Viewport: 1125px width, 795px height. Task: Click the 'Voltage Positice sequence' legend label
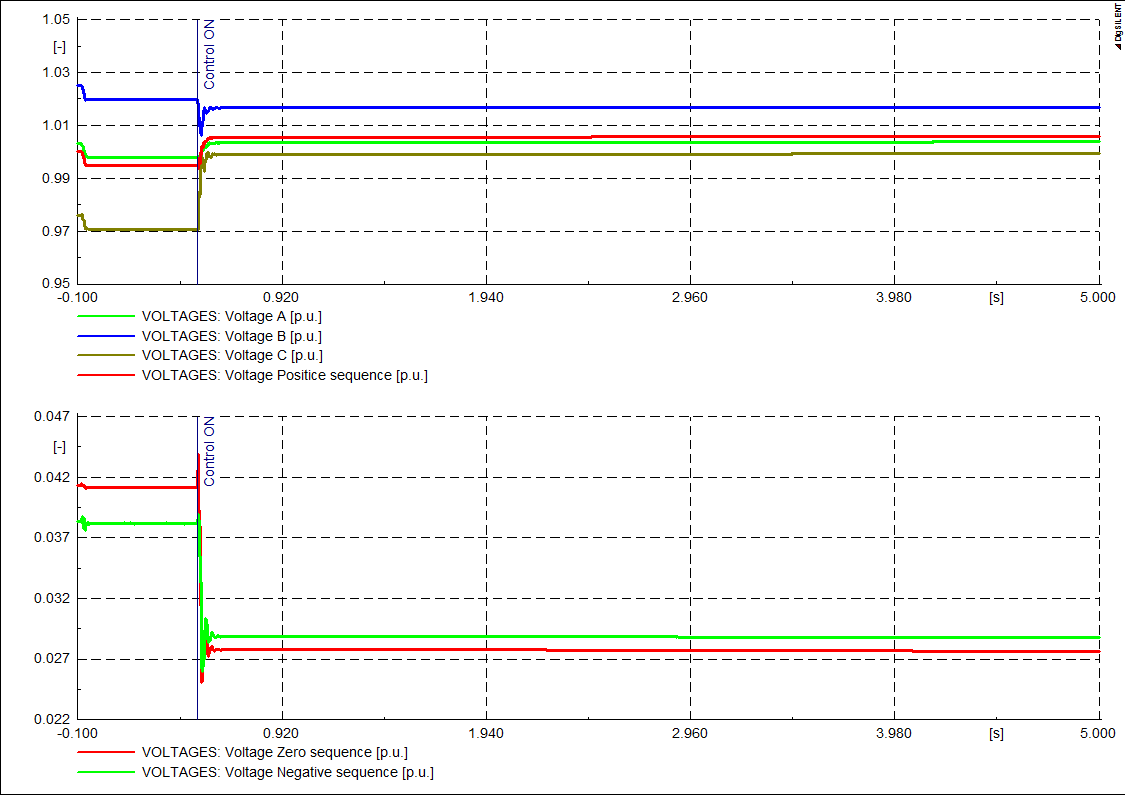[284, 375]
